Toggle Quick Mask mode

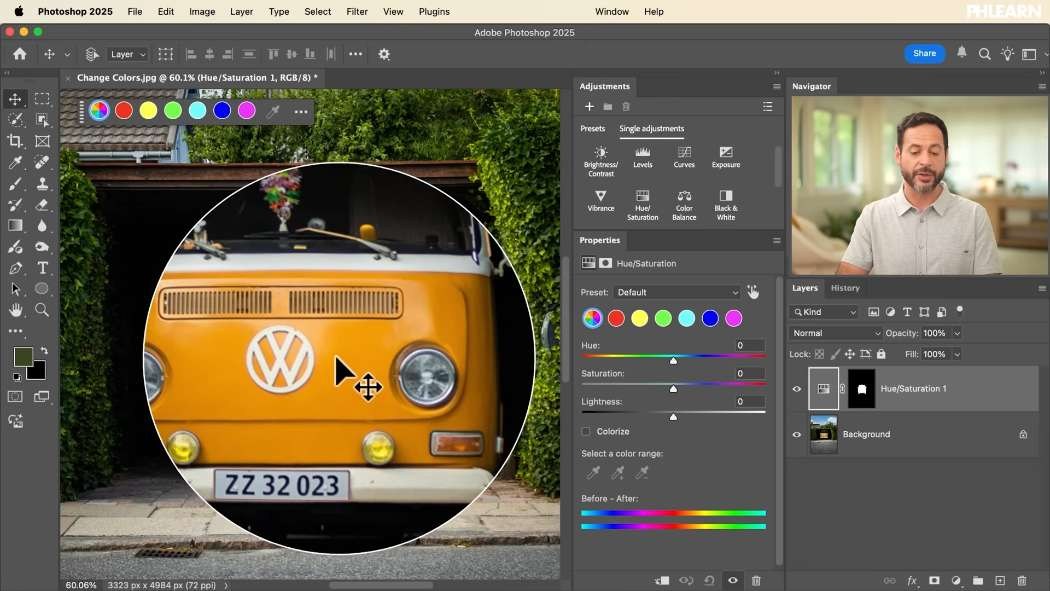[15, 397]
